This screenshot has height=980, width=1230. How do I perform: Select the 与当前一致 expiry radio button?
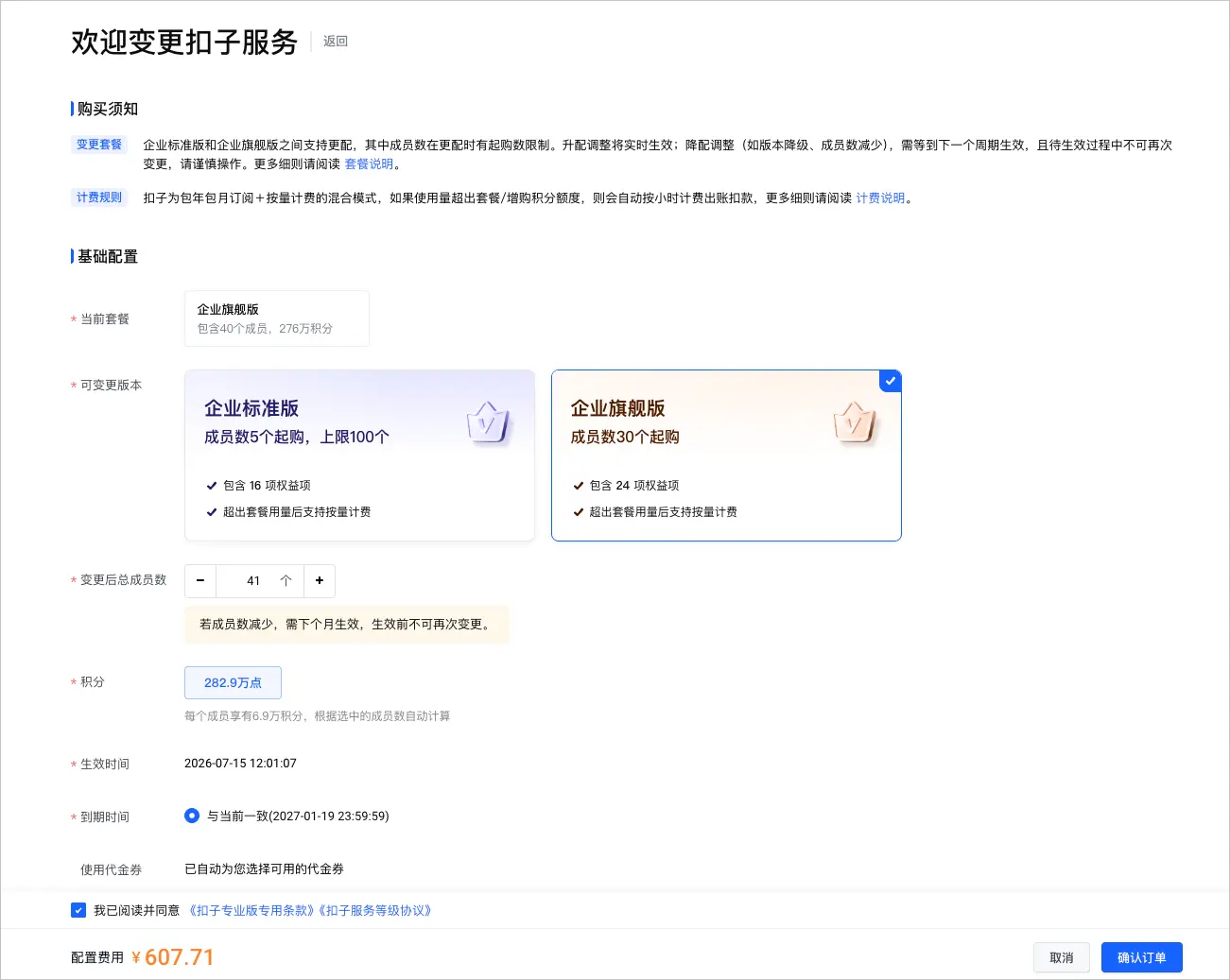coord(192,816)
